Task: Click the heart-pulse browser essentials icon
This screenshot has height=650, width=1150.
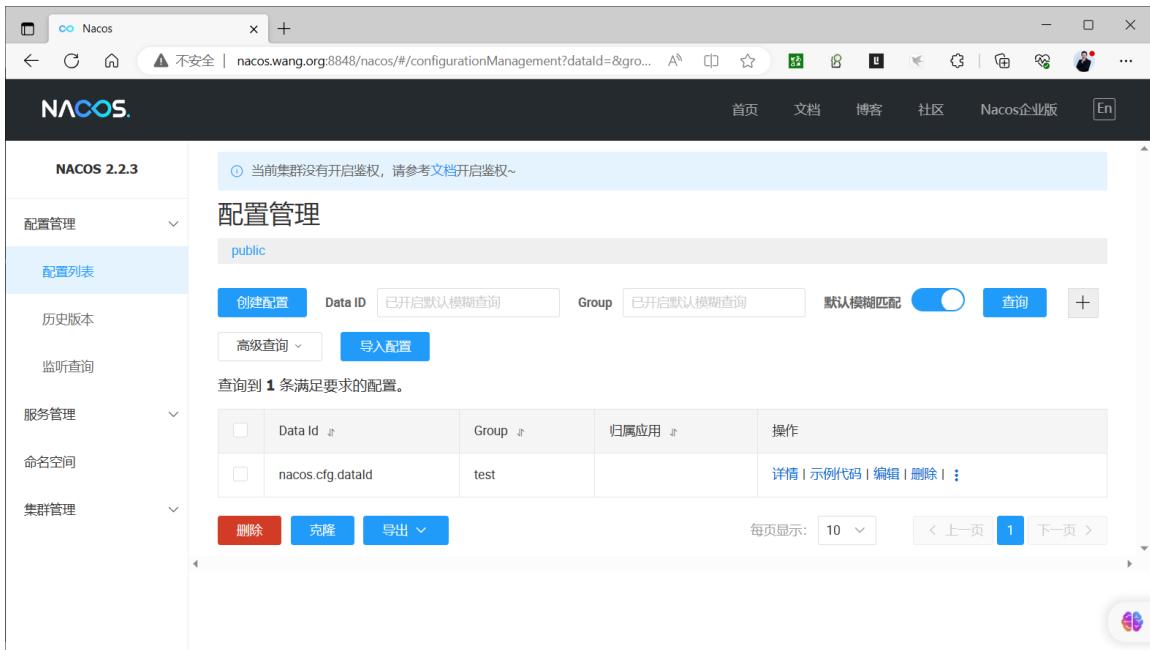Action: 1042,61
